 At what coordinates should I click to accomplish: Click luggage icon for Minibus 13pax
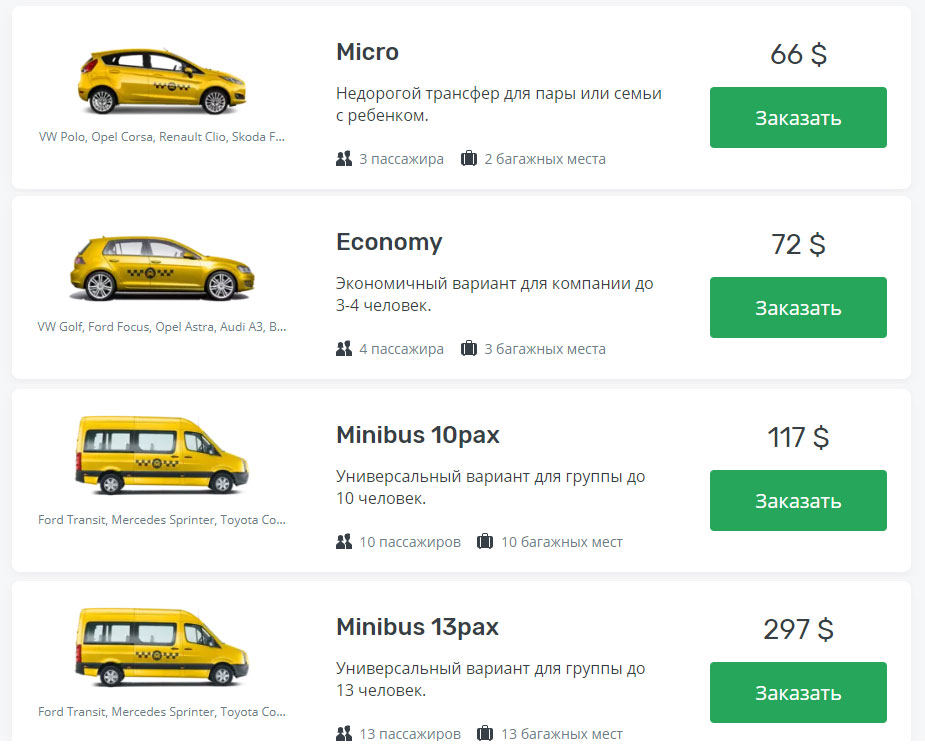485,734
